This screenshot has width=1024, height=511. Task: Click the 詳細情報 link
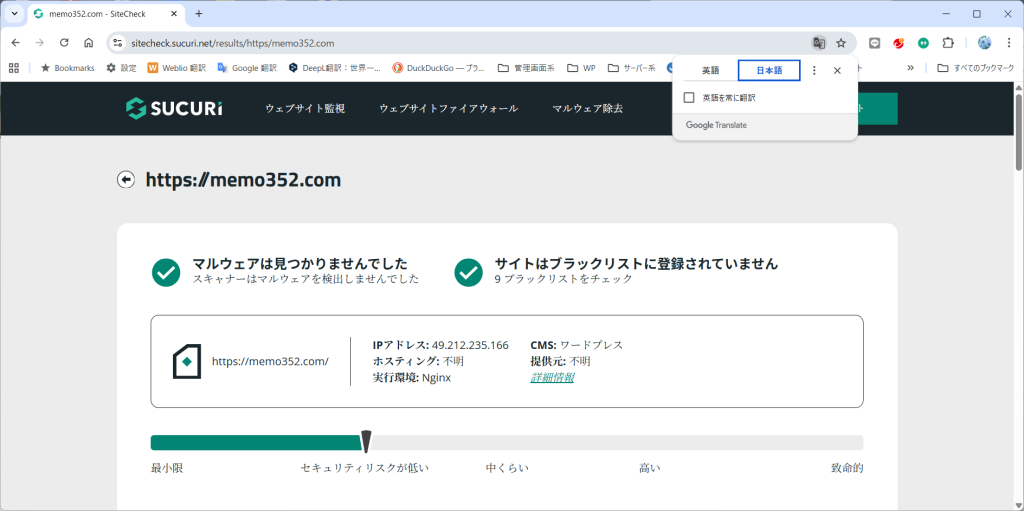[x=552, y=377]
